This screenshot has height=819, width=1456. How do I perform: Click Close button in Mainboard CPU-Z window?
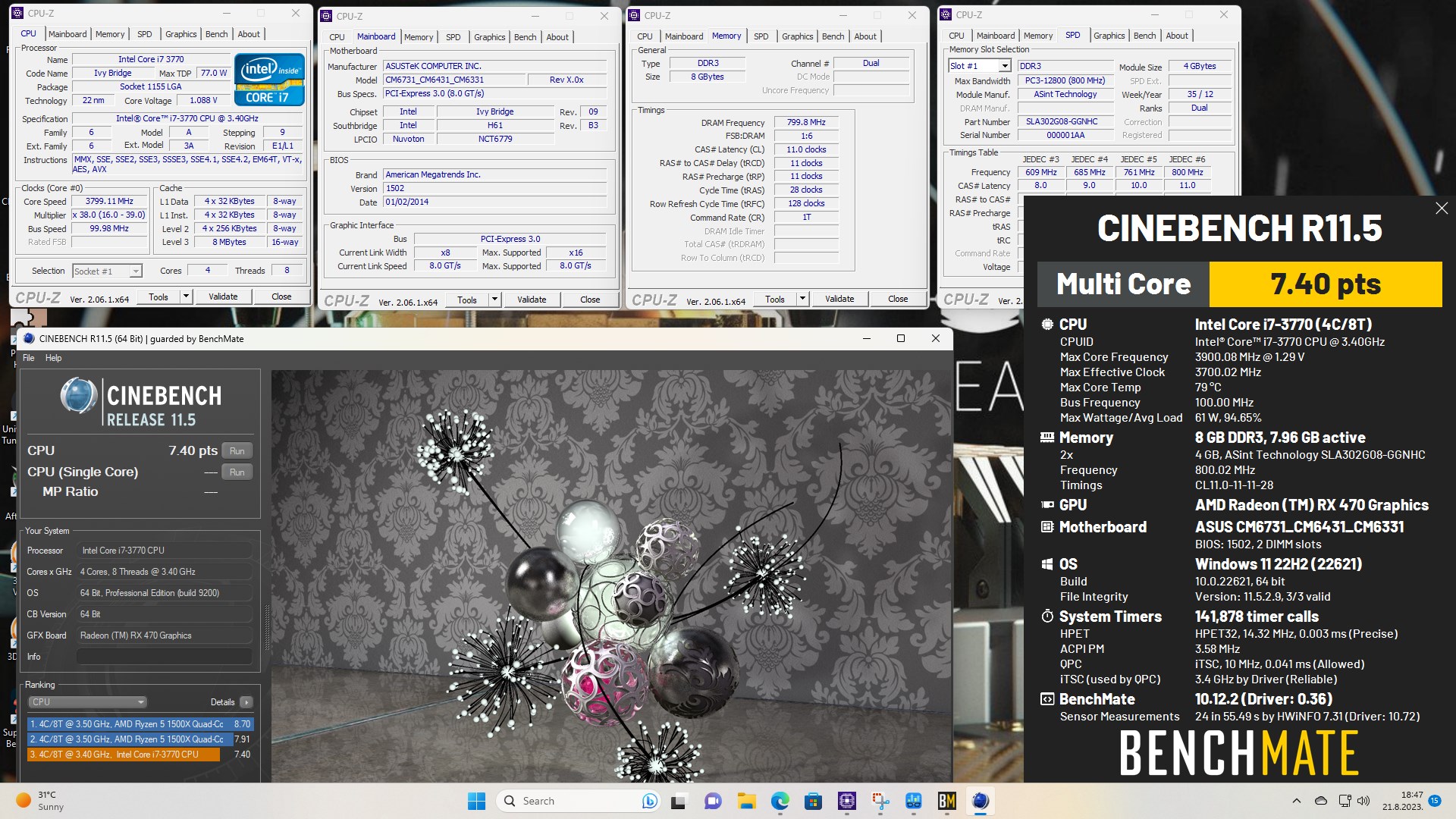pos(590,300)
